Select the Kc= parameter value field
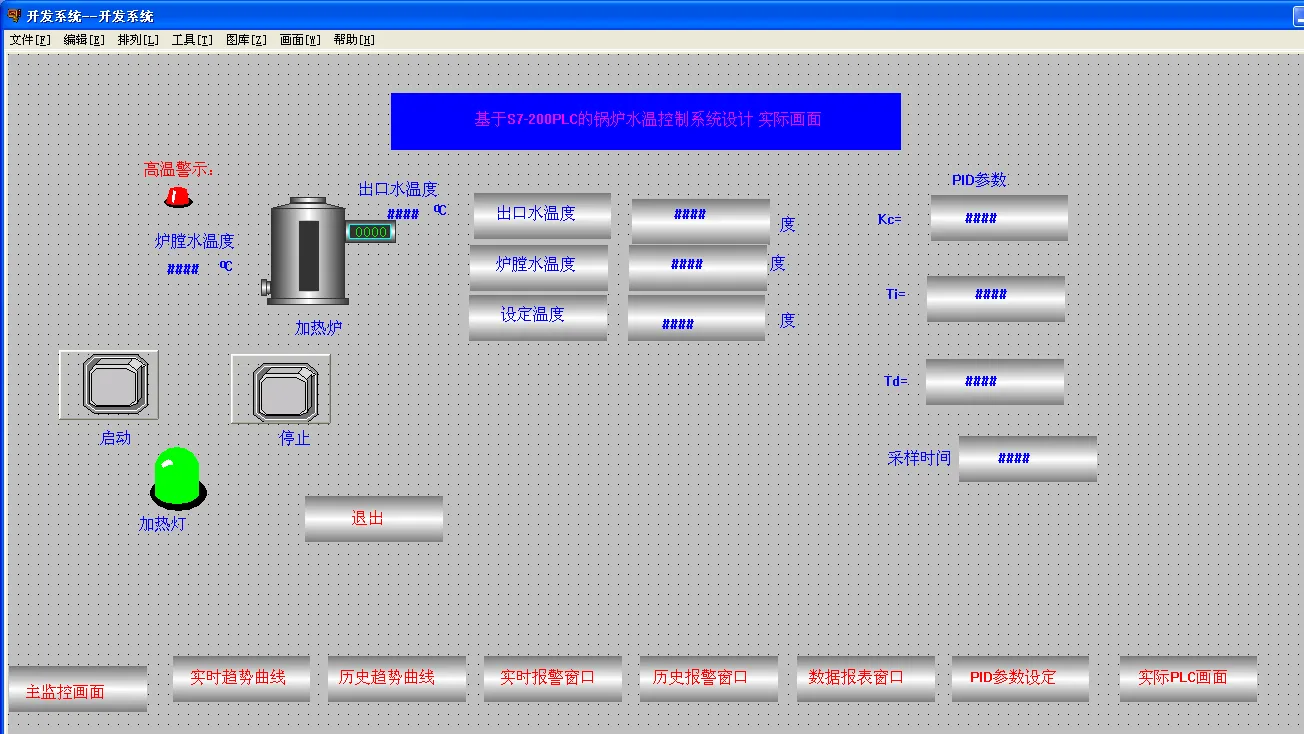Viewport: 1304px width, 734px height. pos(1000,218)
